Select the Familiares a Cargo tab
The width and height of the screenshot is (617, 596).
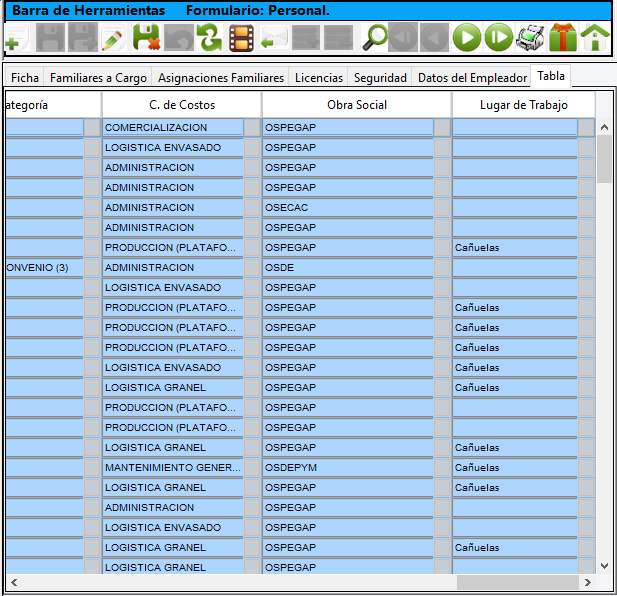[x=98, y=77]
